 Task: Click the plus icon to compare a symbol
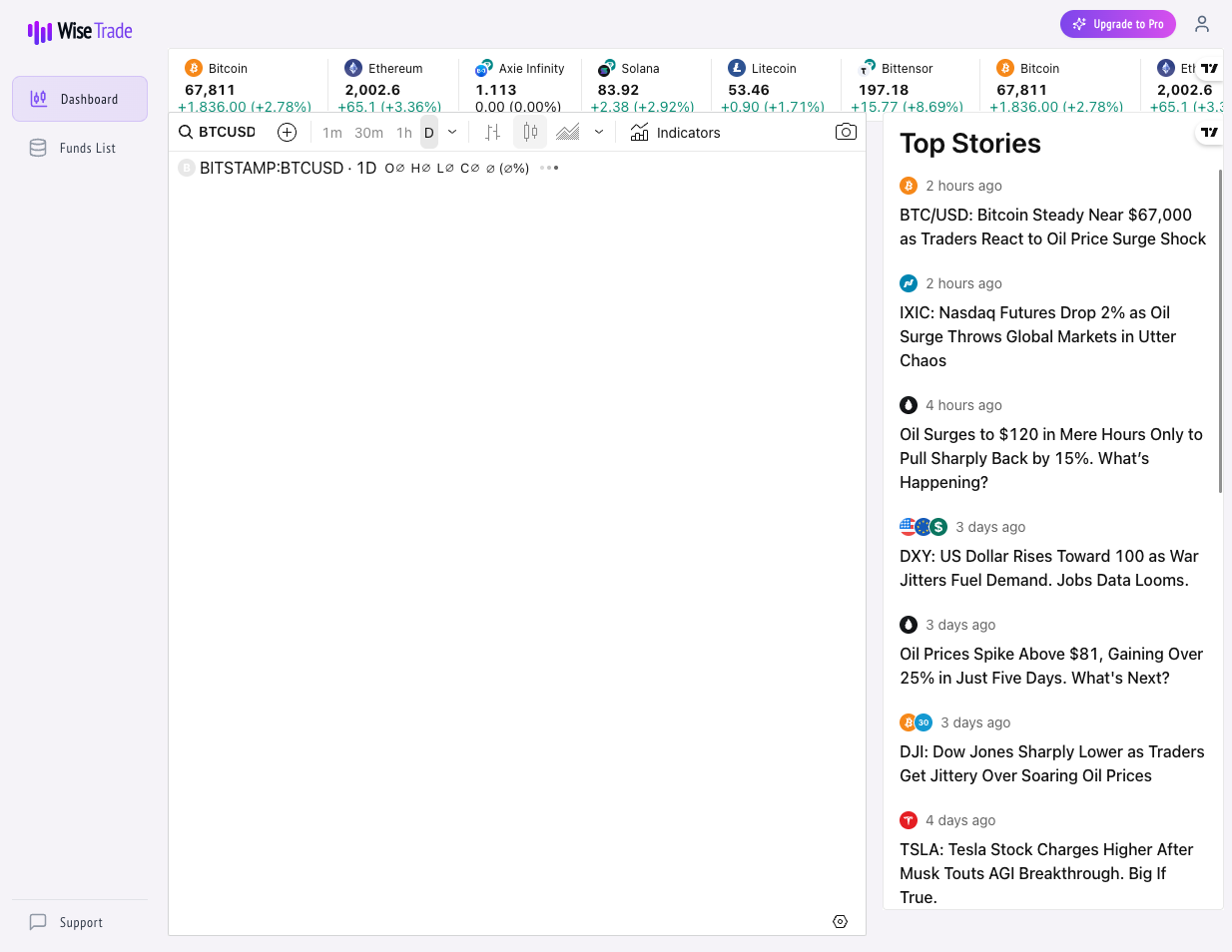click(x=287, y=131)
